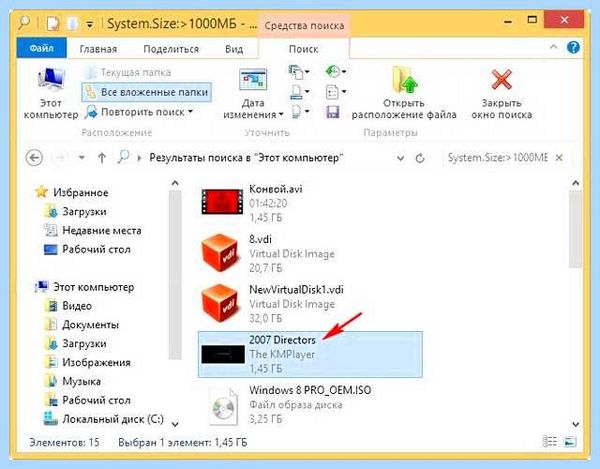Screen dimensions: 600x469
Task: Click Save search floppy icon
Action: coord(333,112)
